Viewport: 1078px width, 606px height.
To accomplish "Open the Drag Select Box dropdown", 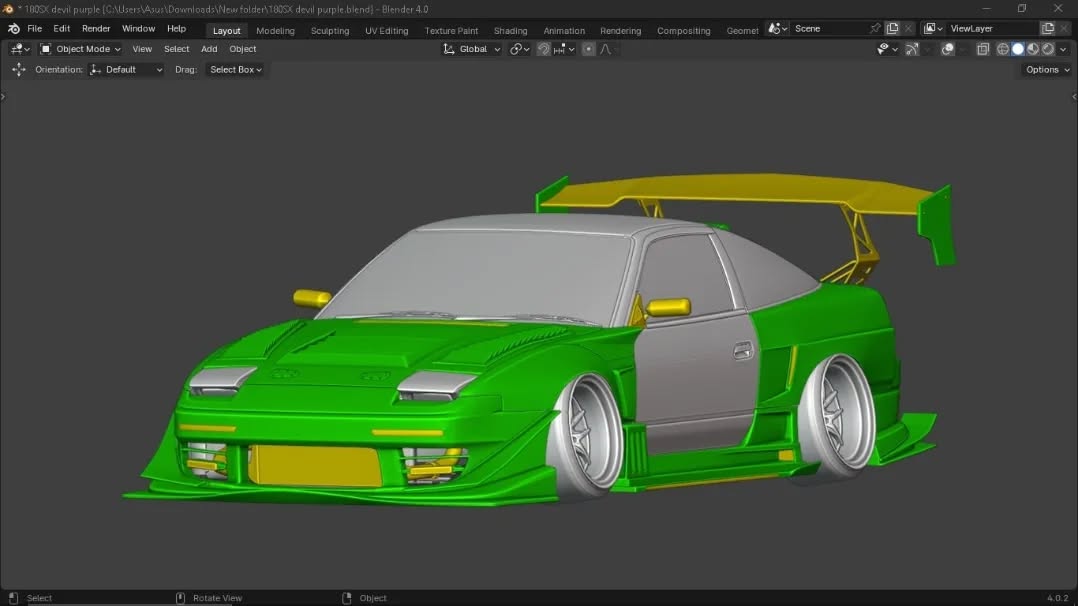I will pos(236,69).
